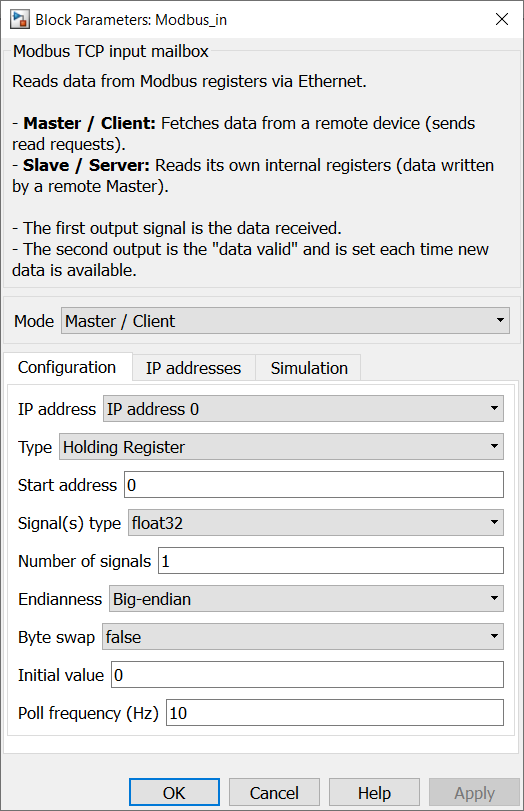The width and height of the screenshot is (524, 811).
Task: Click the OK button
Action: pos(174,792)
